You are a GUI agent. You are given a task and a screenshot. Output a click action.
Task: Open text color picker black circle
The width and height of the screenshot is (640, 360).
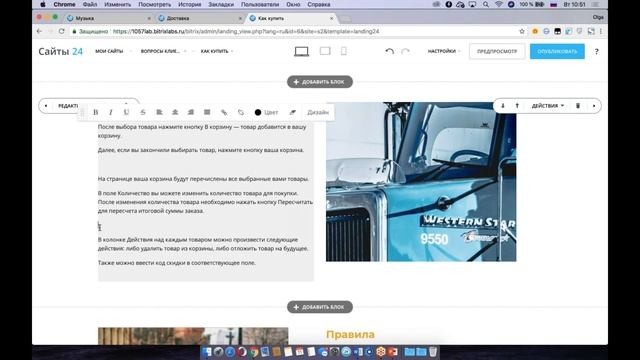(258, 112)
